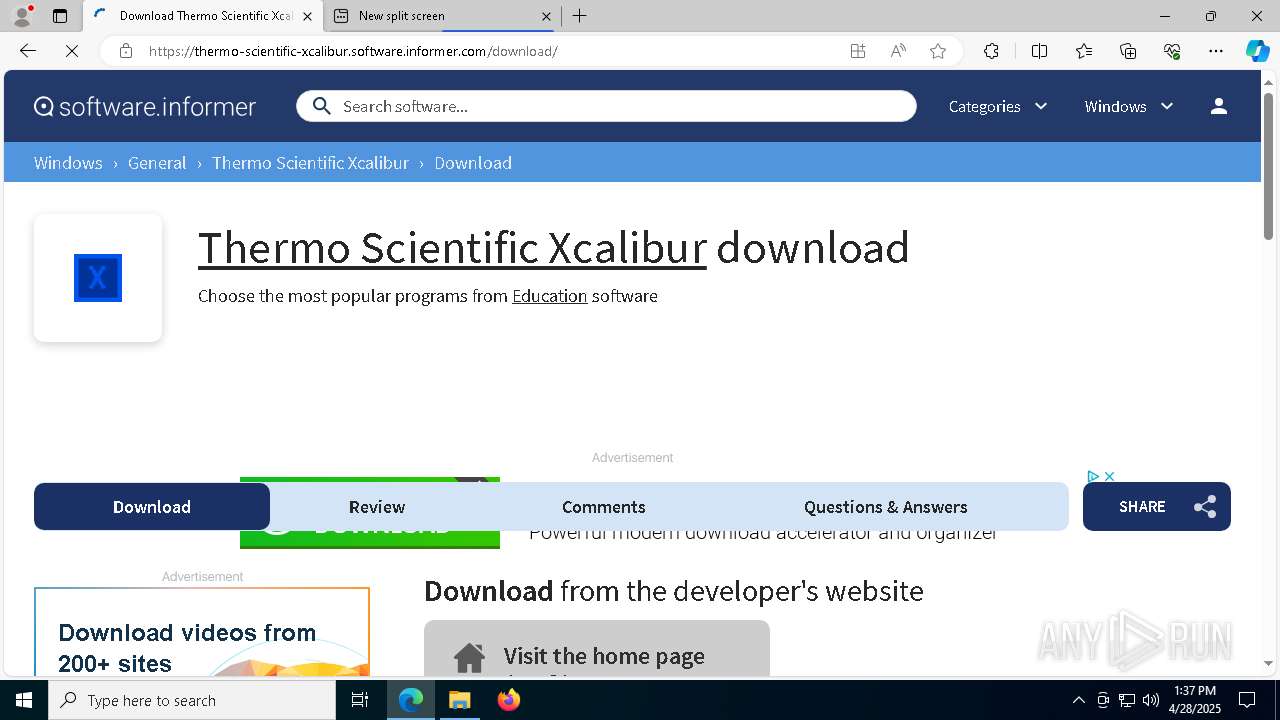
Task: Click the browser address bar URL
Action: (353, 51)
